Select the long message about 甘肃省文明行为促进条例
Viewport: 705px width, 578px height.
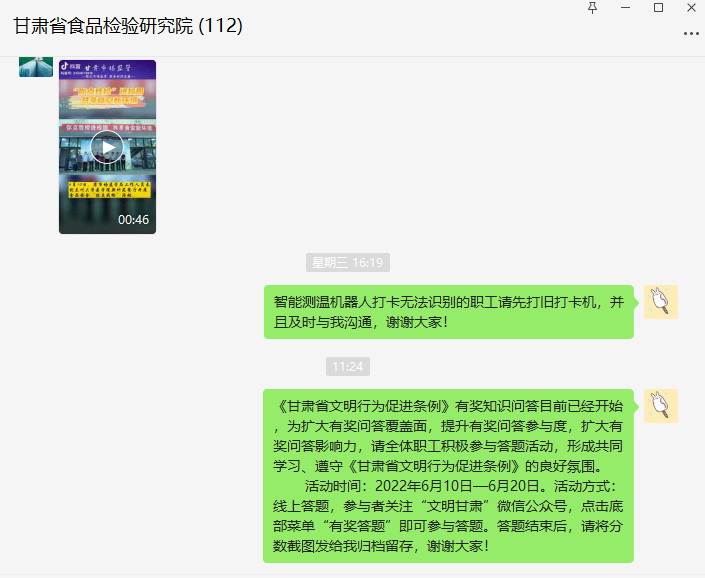click(449, 476)
